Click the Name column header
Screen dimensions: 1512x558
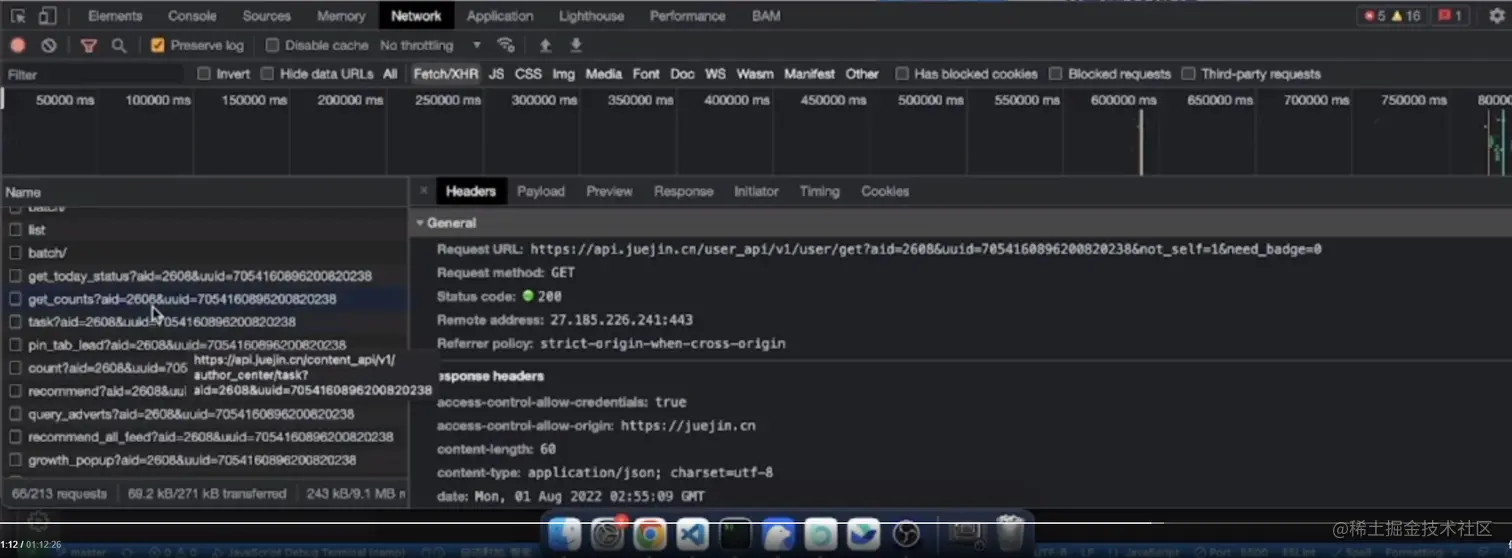(204, 192)
